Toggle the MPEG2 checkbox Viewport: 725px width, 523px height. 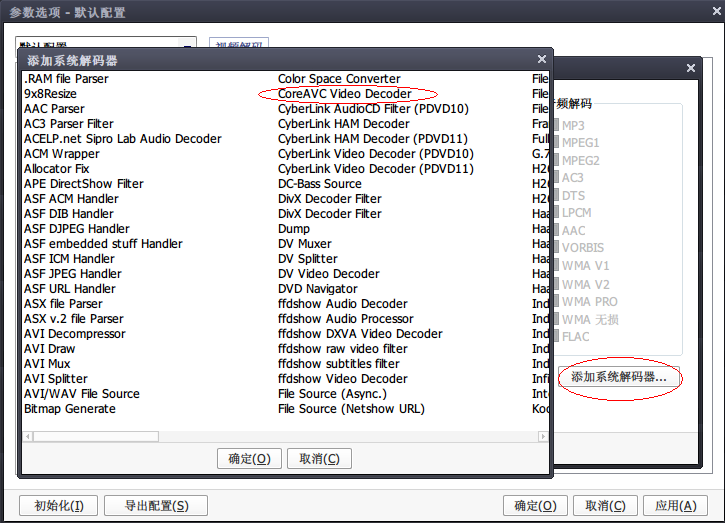[556, 160]
